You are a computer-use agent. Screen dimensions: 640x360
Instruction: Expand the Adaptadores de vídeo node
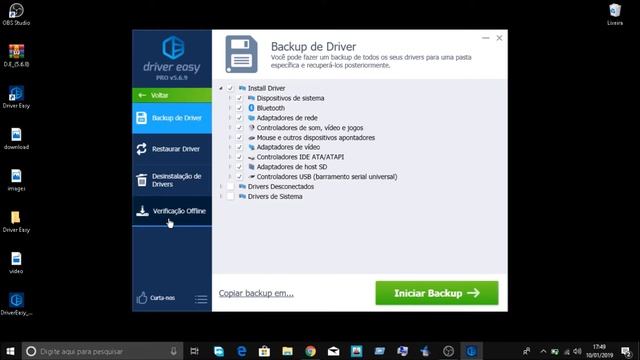click(x=230, y=147)
